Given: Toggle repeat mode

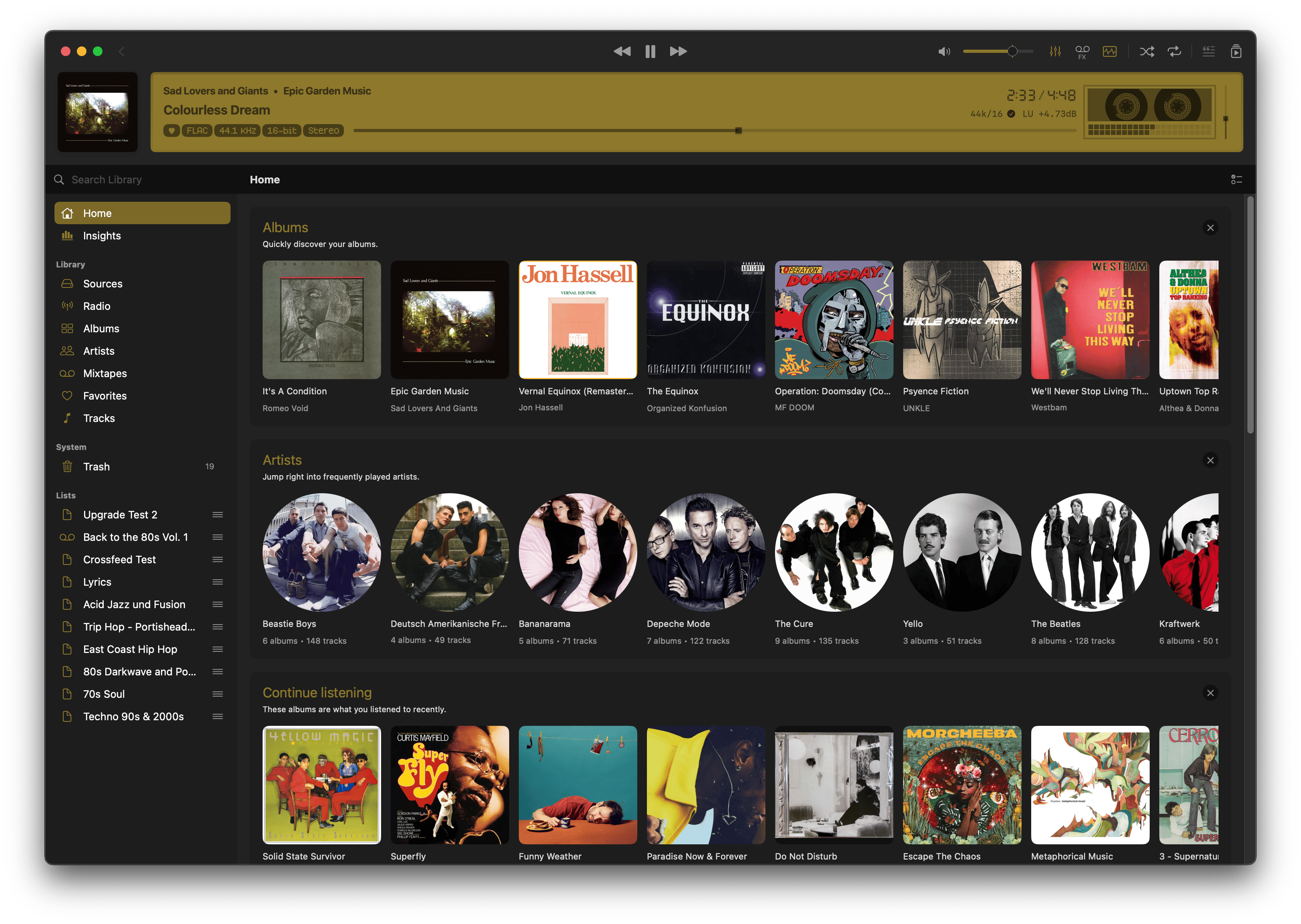Looking at the screenshot, I should coord(1174,52).
